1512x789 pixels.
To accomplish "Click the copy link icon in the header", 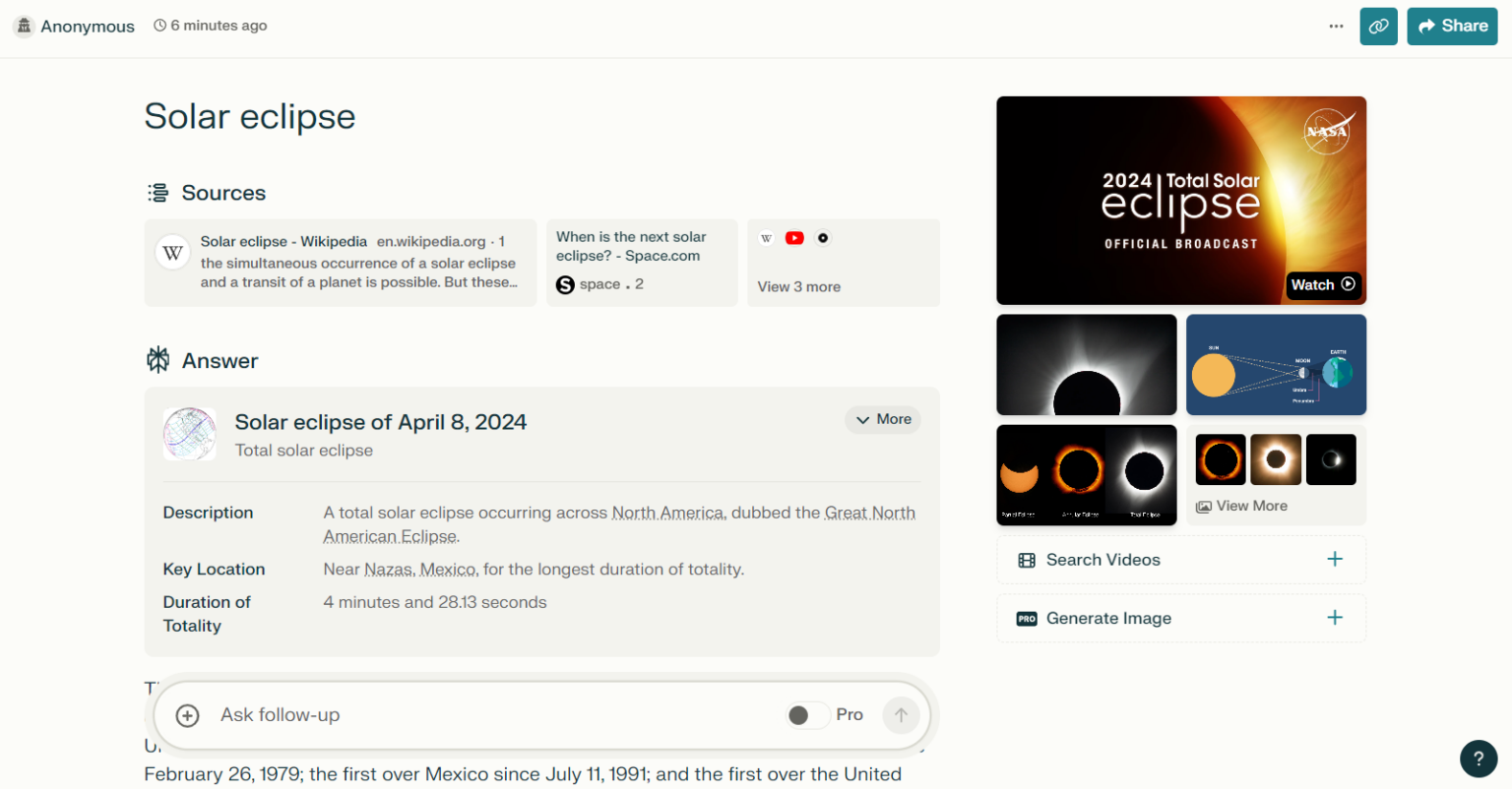I will tap(1378, 26).
